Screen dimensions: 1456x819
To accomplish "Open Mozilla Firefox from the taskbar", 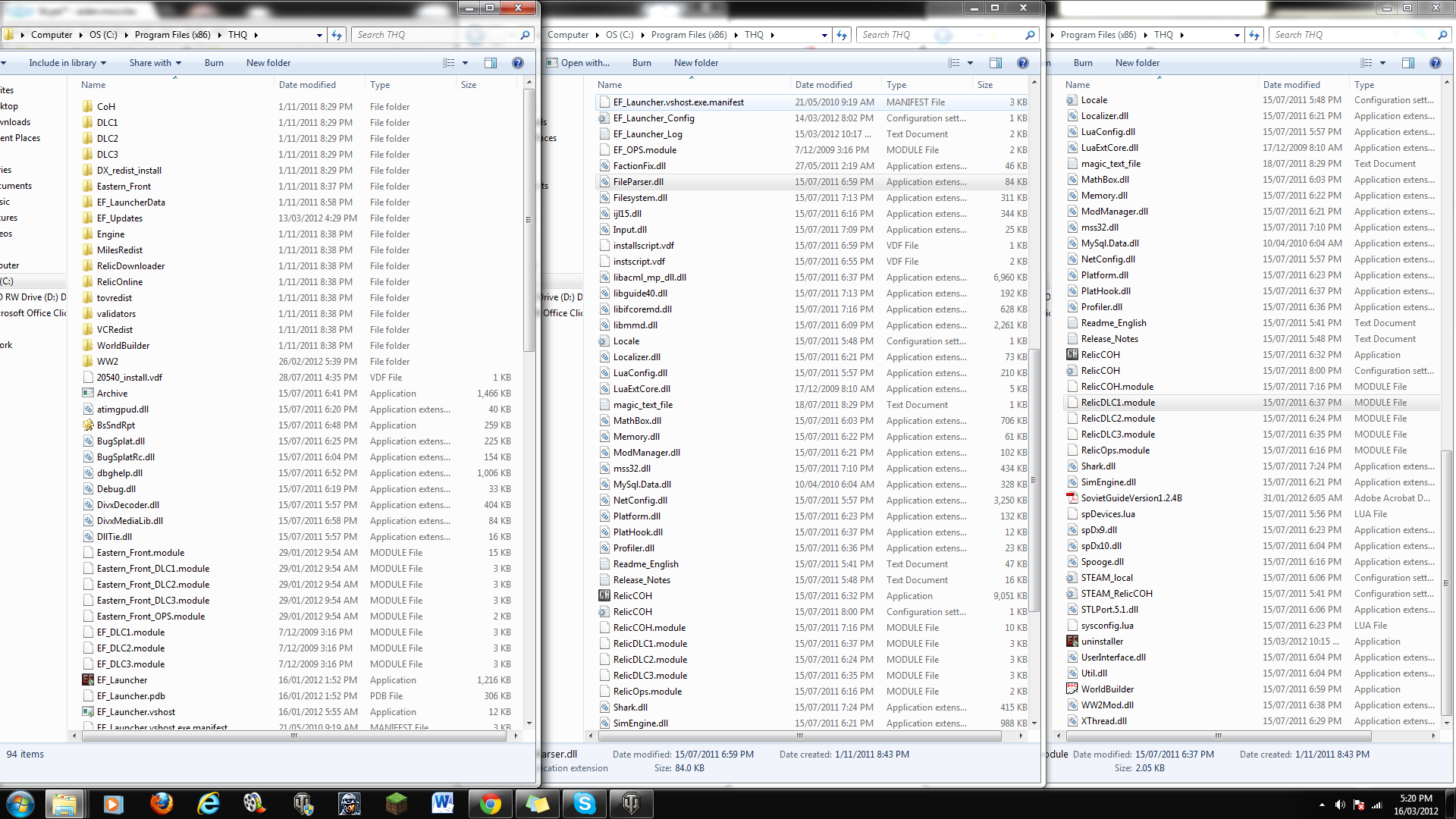I will point(162,803).
